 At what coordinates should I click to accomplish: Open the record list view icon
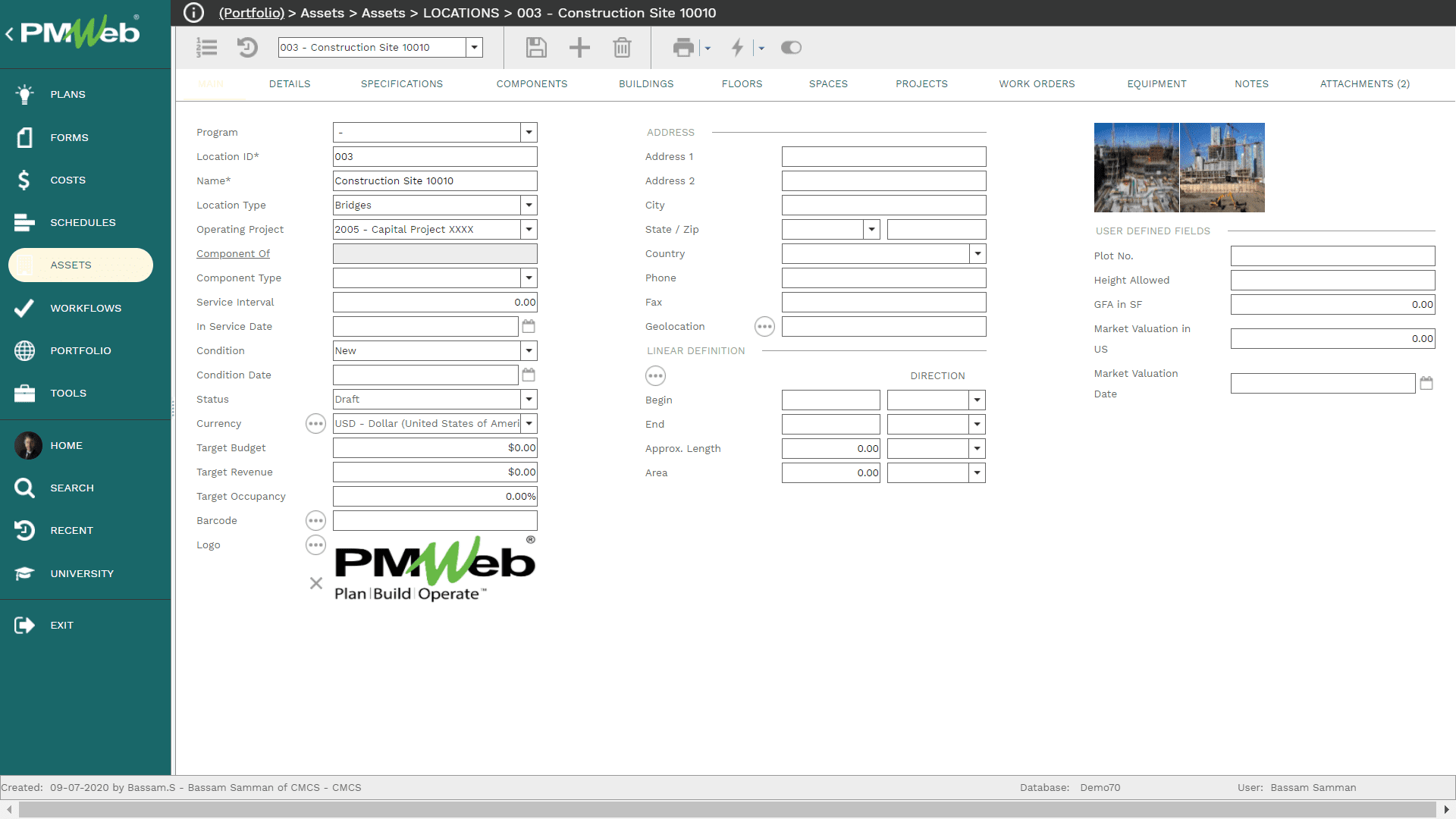[206, 48]
